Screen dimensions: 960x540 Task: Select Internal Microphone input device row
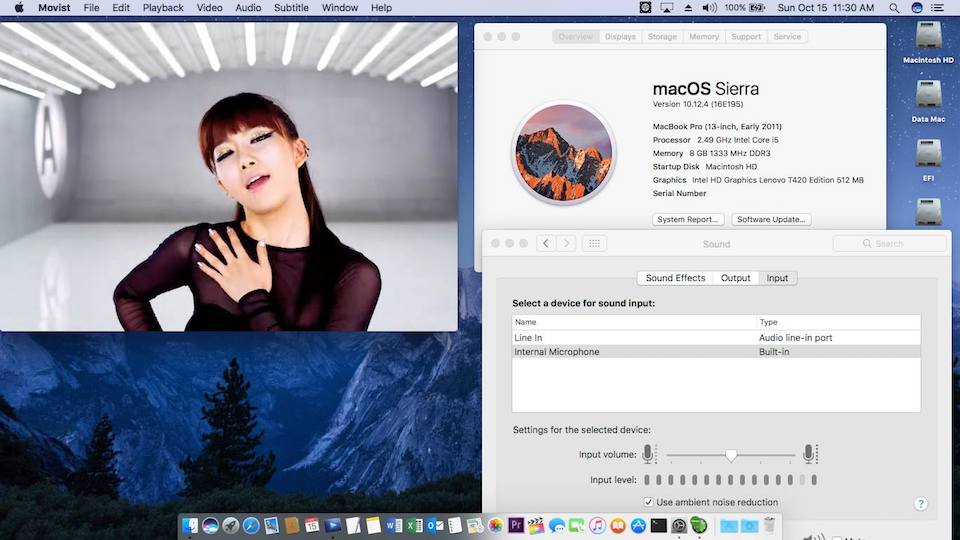(x=716, y=352)
